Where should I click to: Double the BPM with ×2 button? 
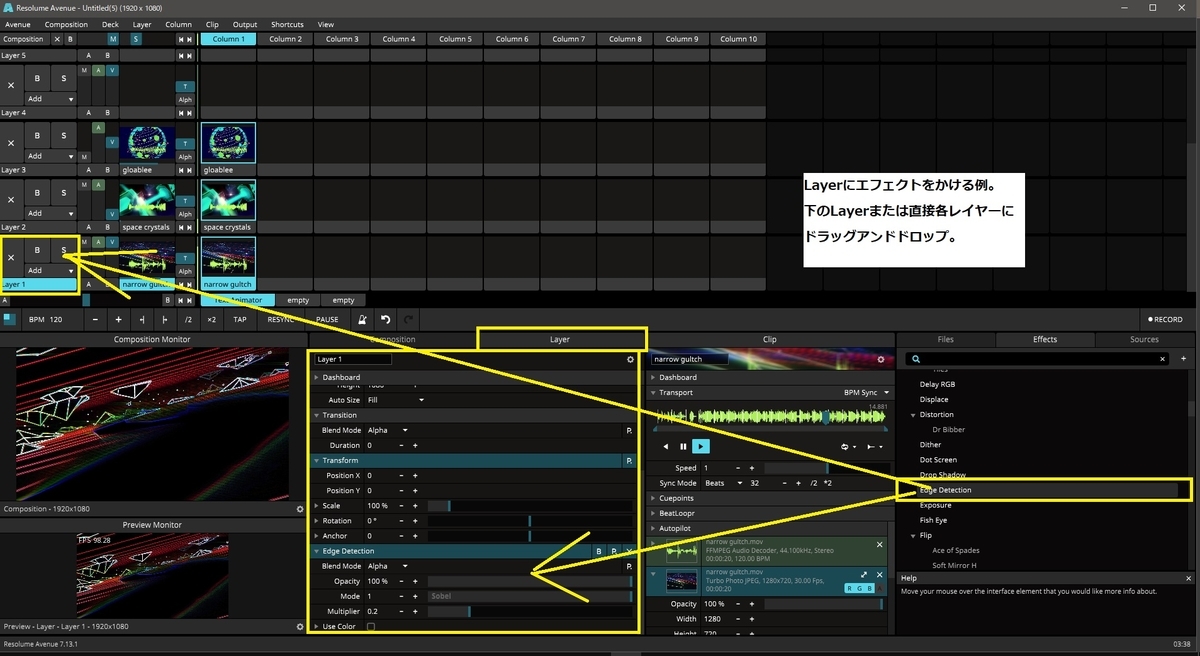[x=211, y=320]
